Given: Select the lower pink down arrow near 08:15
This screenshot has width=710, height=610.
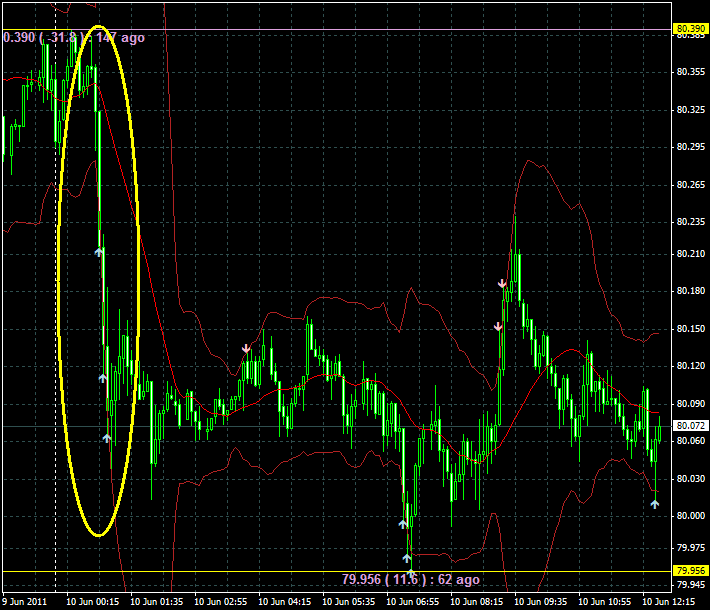Looking at the screenshot, I should tap(498, 326).
